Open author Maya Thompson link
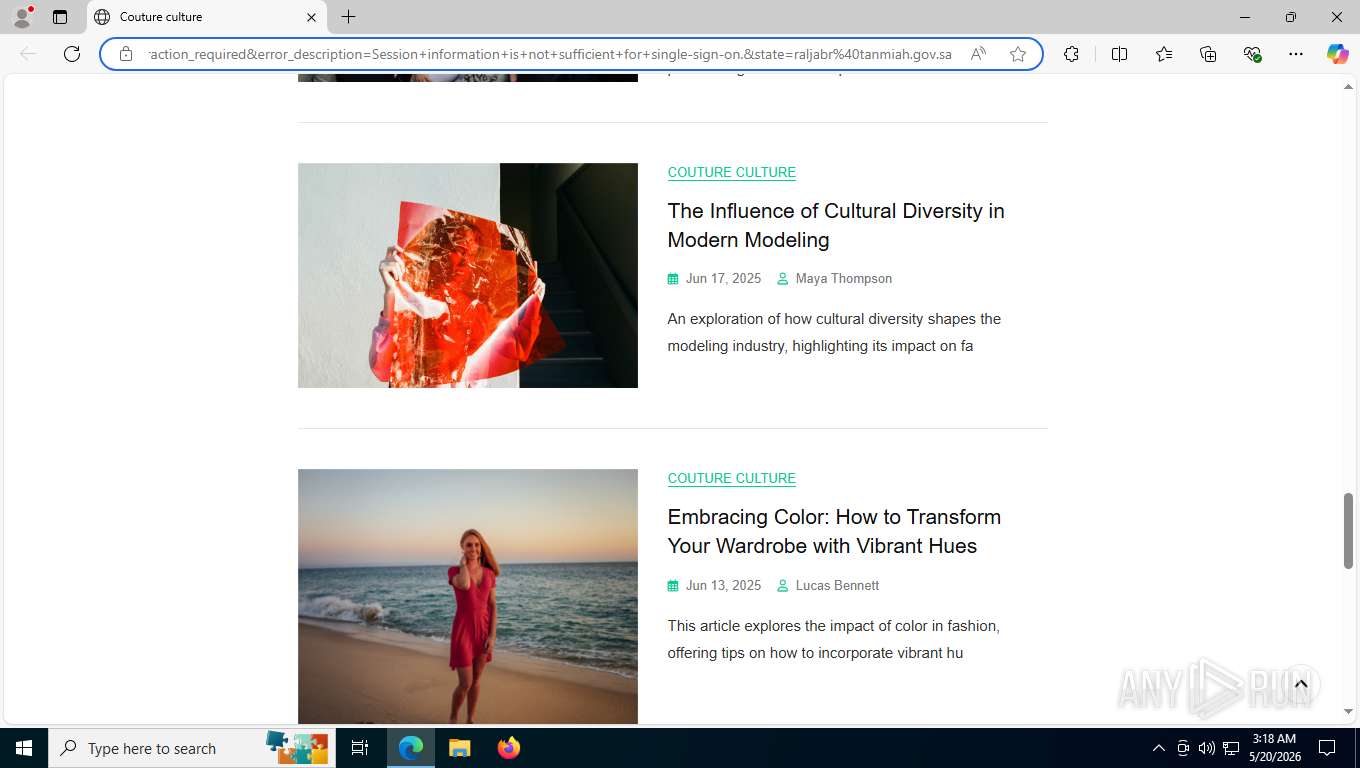1360x768 pixels. point(844,279)
